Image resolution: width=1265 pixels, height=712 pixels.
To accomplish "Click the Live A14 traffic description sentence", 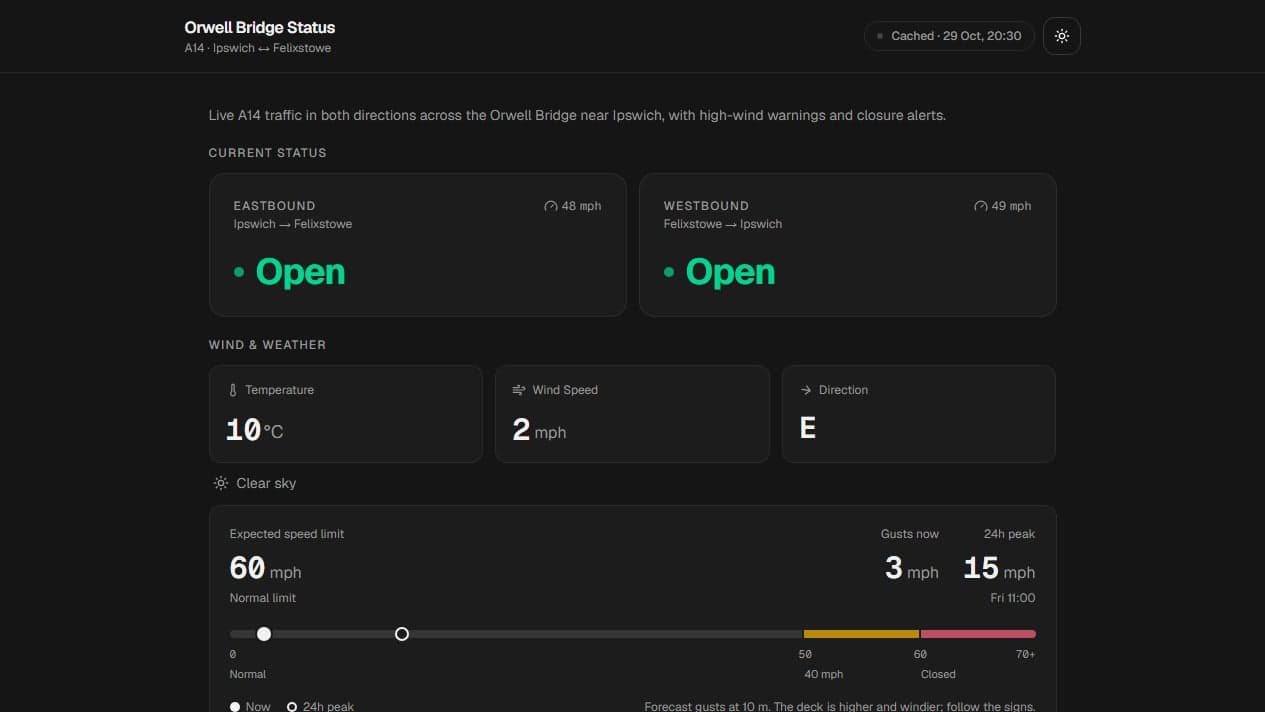I will coord(577,115).
